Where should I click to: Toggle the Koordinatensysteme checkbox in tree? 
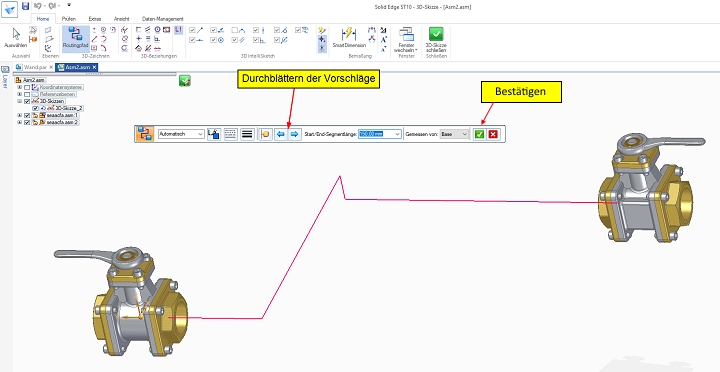click(27, 87)
